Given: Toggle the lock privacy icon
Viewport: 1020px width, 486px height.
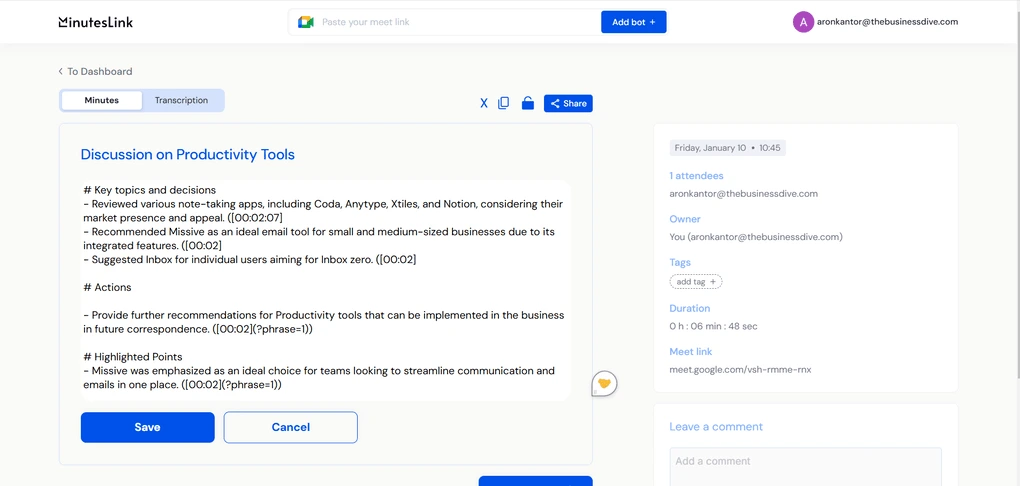Looking at the screenshot, I should coord(528,103).
